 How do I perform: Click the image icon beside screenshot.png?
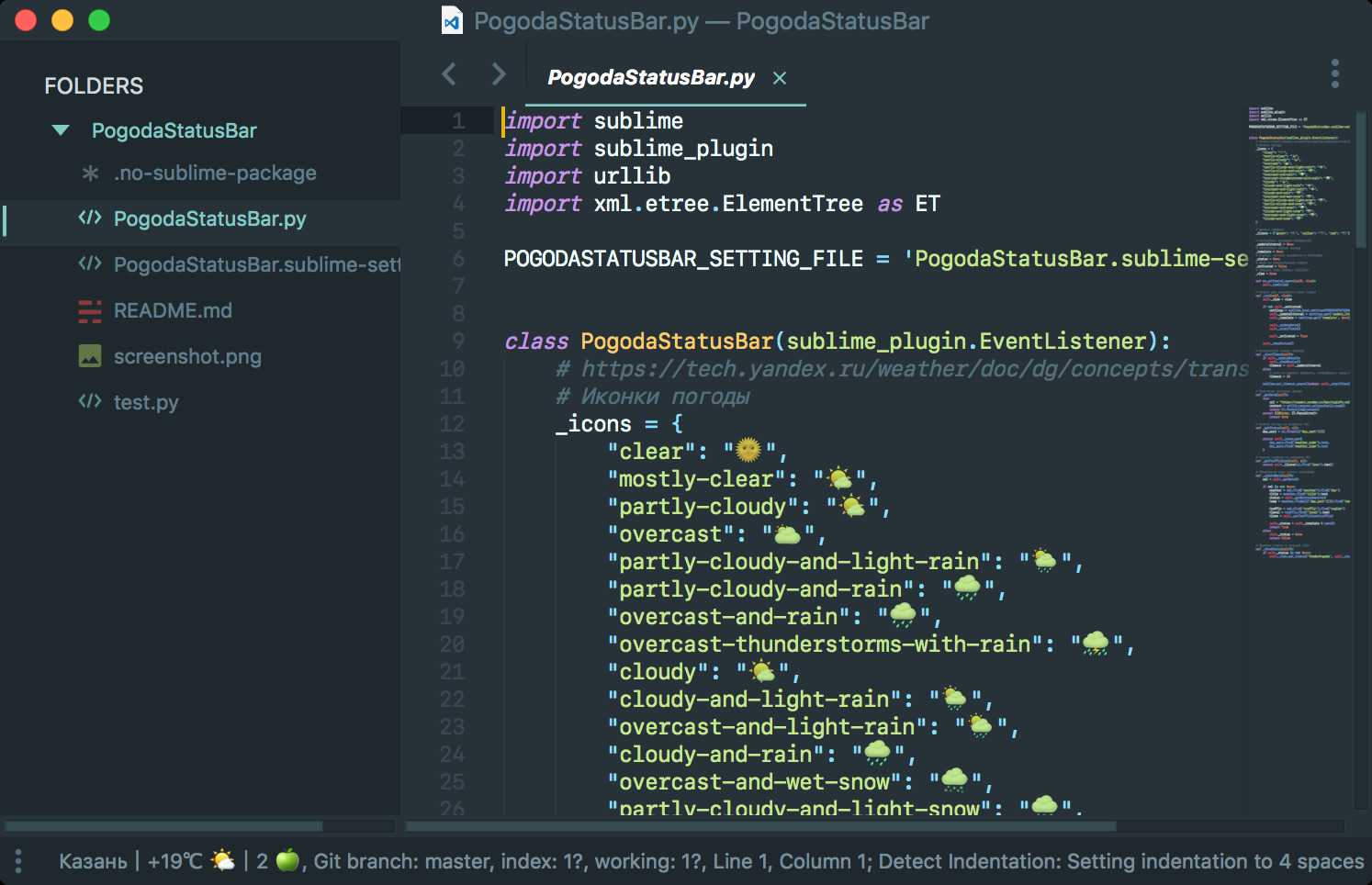coord(90,356)
